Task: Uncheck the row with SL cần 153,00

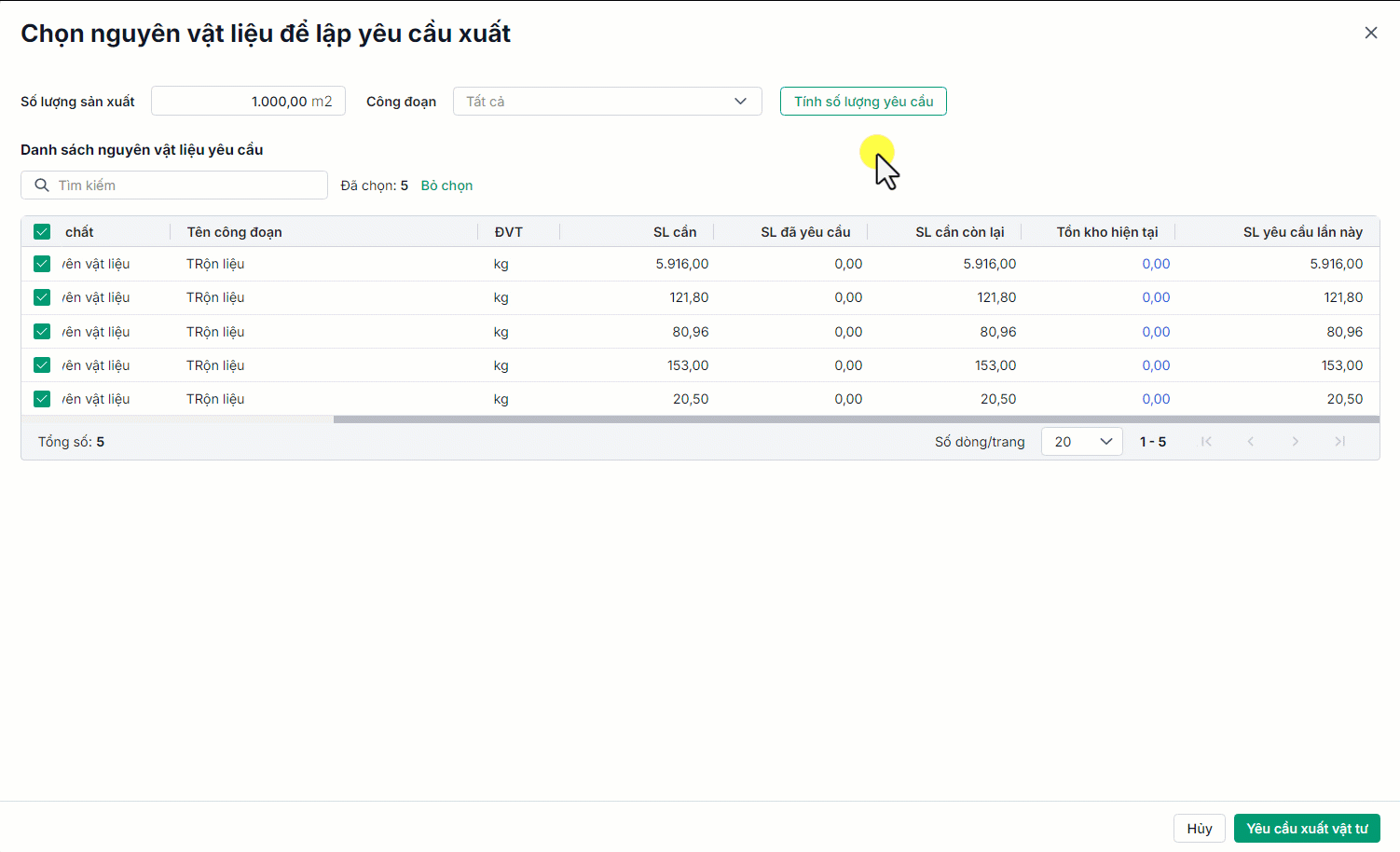Action: 42,365
